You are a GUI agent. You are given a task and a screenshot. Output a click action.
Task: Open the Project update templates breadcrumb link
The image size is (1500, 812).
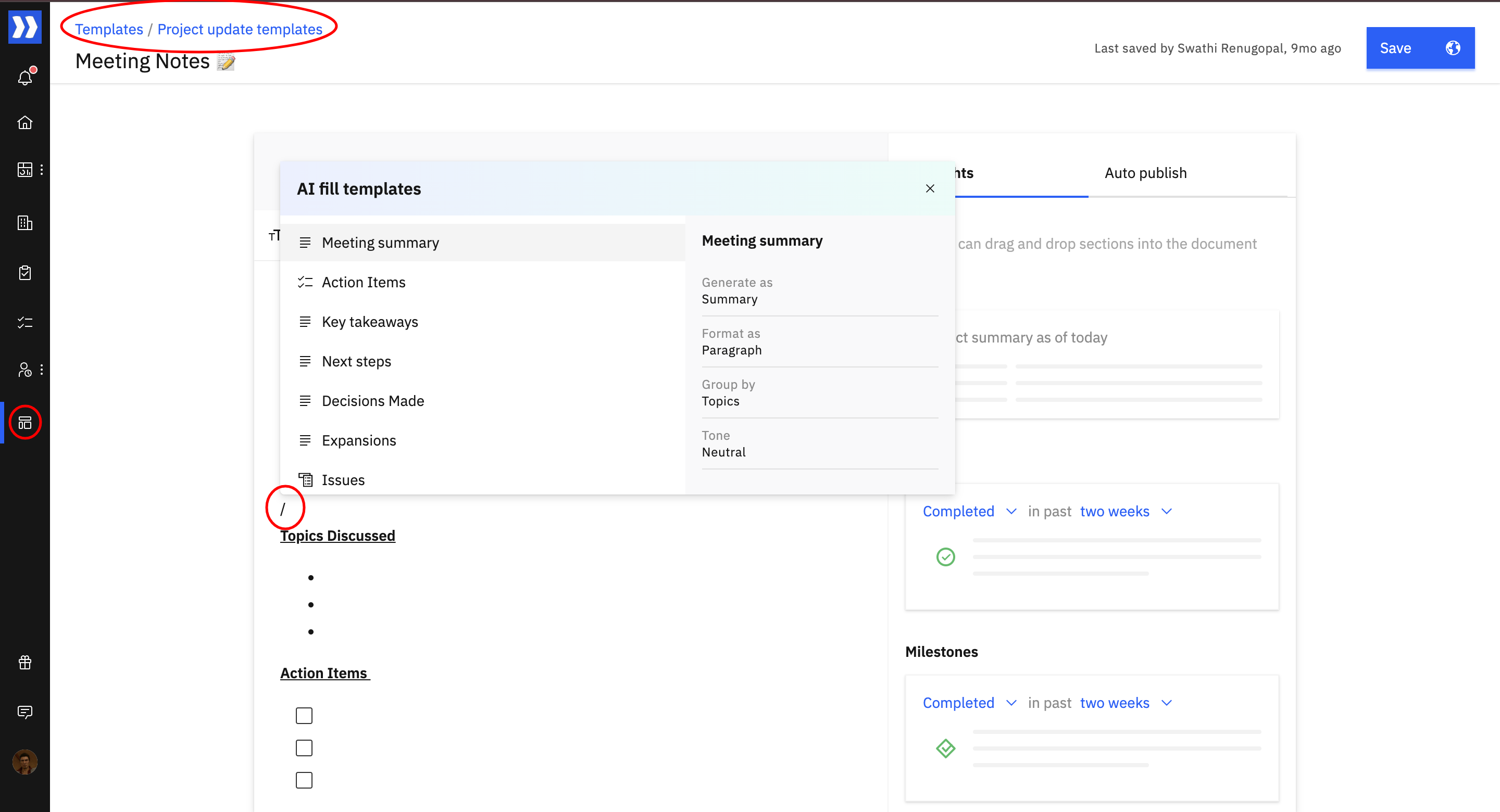[240, 29]
